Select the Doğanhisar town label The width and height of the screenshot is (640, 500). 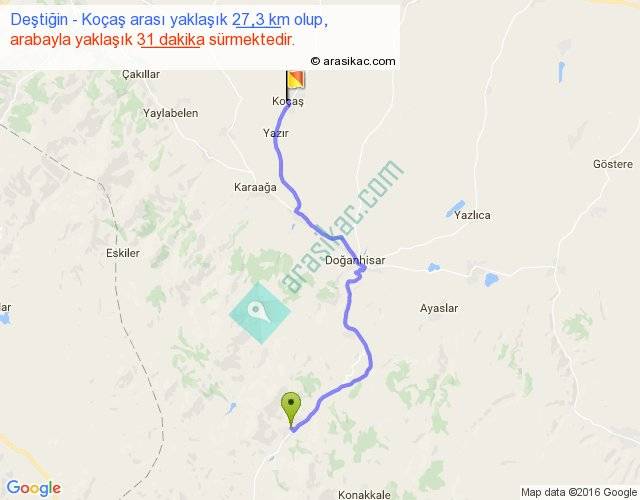click(355, 260)
